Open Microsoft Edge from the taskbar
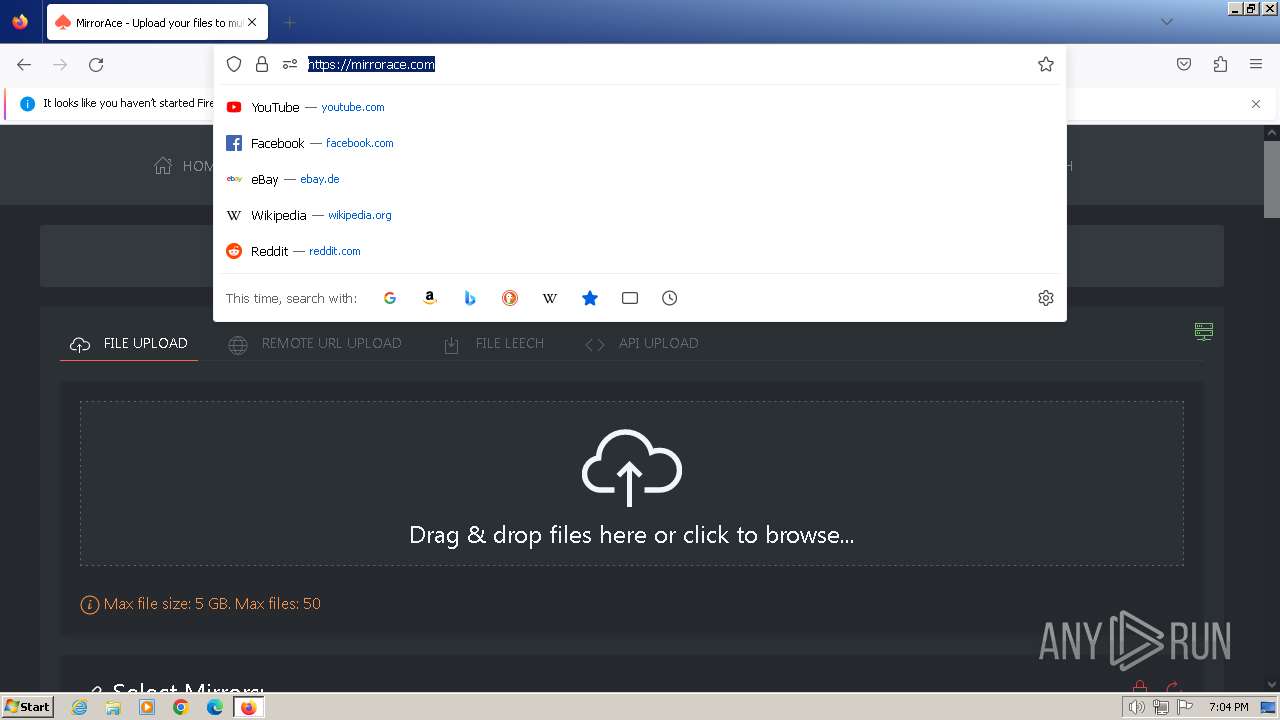The width and height of the screenshot is (1280, 720). [x=215, y=707]
